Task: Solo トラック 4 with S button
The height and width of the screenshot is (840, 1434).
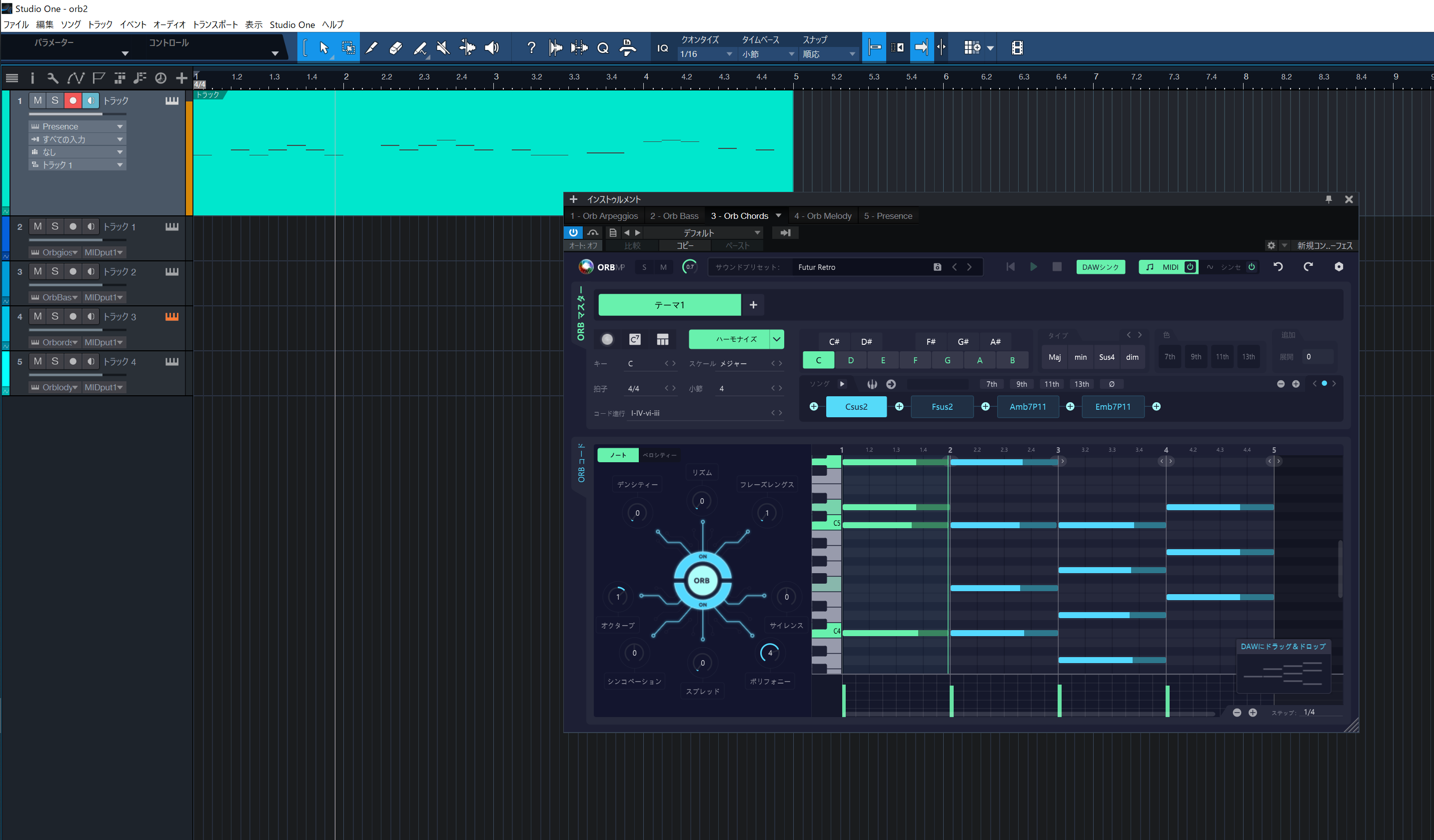Action: (x=54, y=362)
